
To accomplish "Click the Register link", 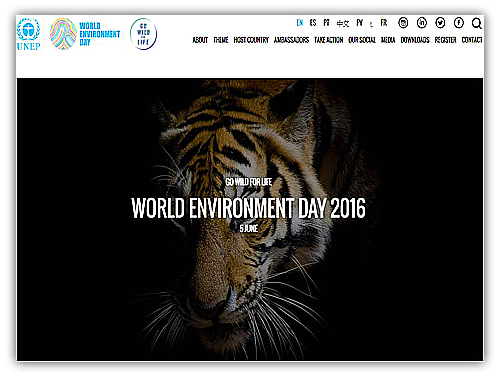I will coord(445,40).
